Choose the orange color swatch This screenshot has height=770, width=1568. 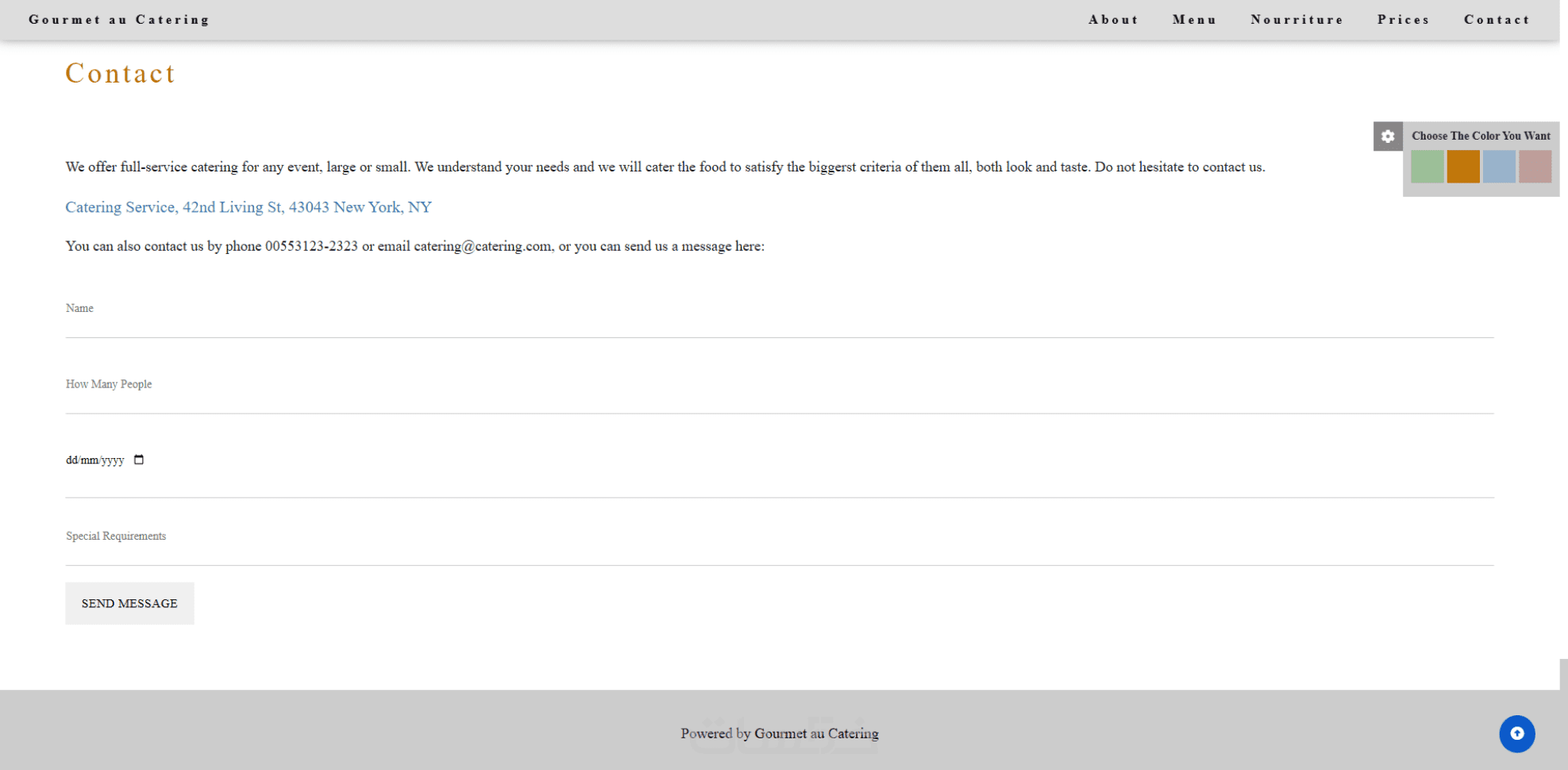click(x=1462, y=167)
